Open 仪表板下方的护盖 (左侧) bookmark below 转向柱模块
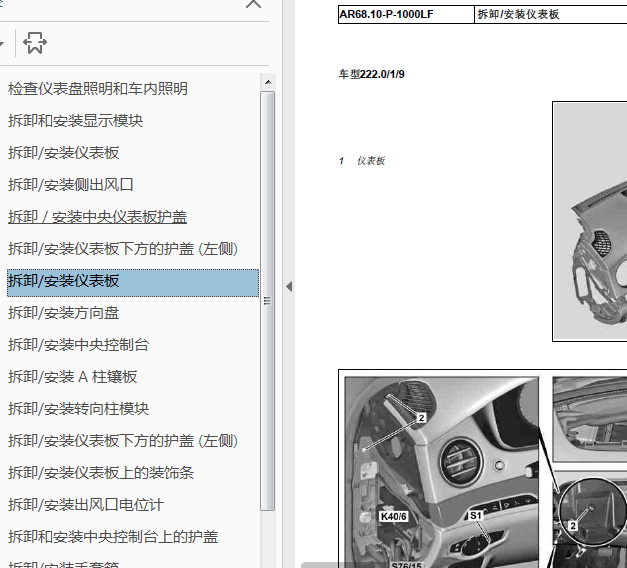The image size is (627, 568). click(x=123, y=440)
